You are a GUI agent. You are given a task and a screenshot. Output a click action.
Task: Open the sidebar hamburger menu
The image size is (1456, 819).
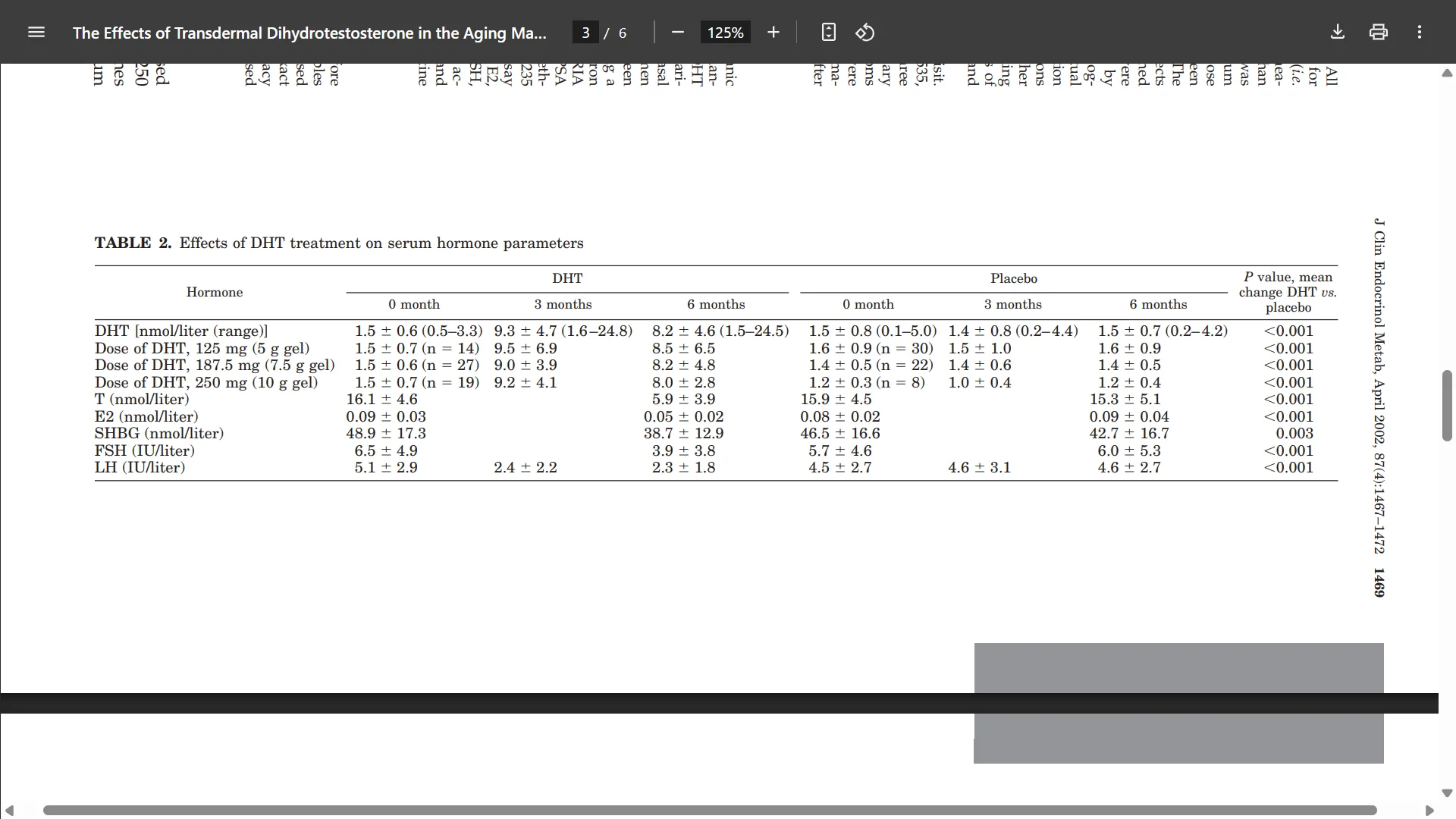coord(36,32)
